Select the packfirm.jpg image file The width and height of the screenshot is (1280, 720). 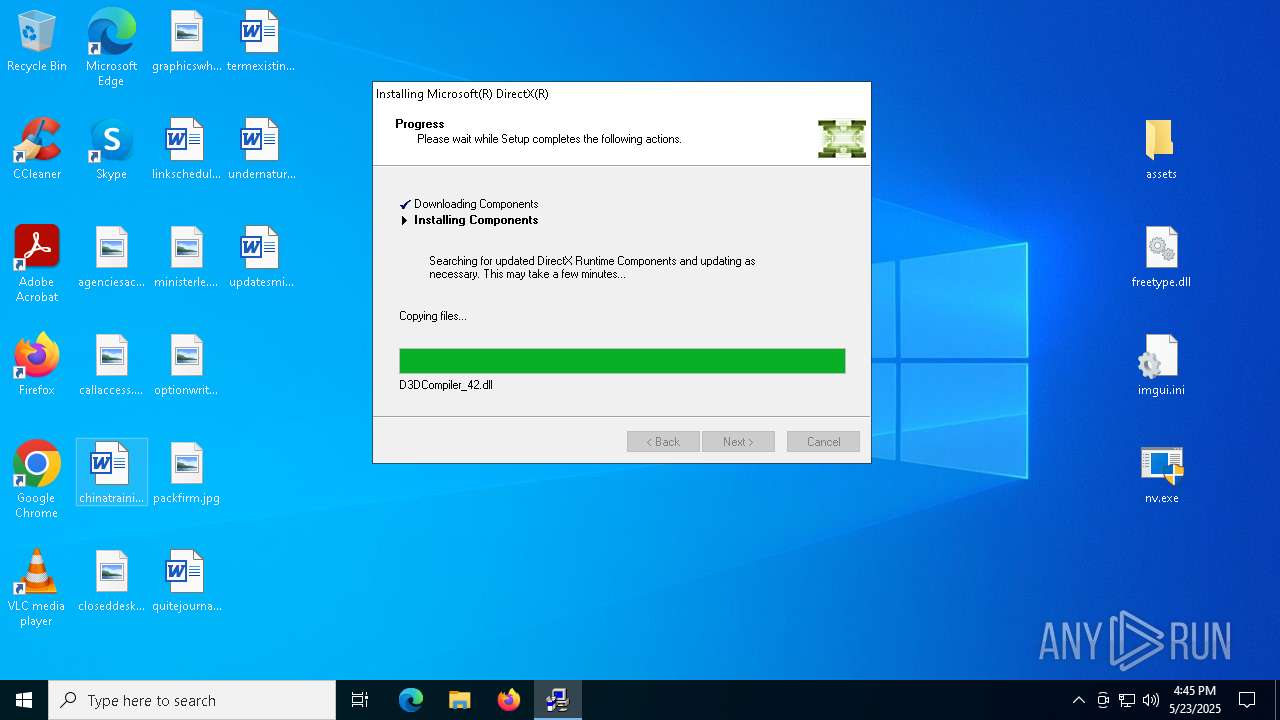[x=186, y=474]
